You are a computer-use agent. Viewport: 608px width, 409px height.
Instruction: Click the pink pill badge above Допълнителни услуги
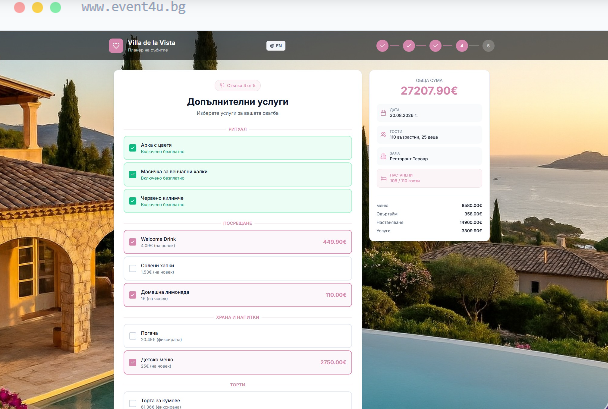(x=238, y=85)
